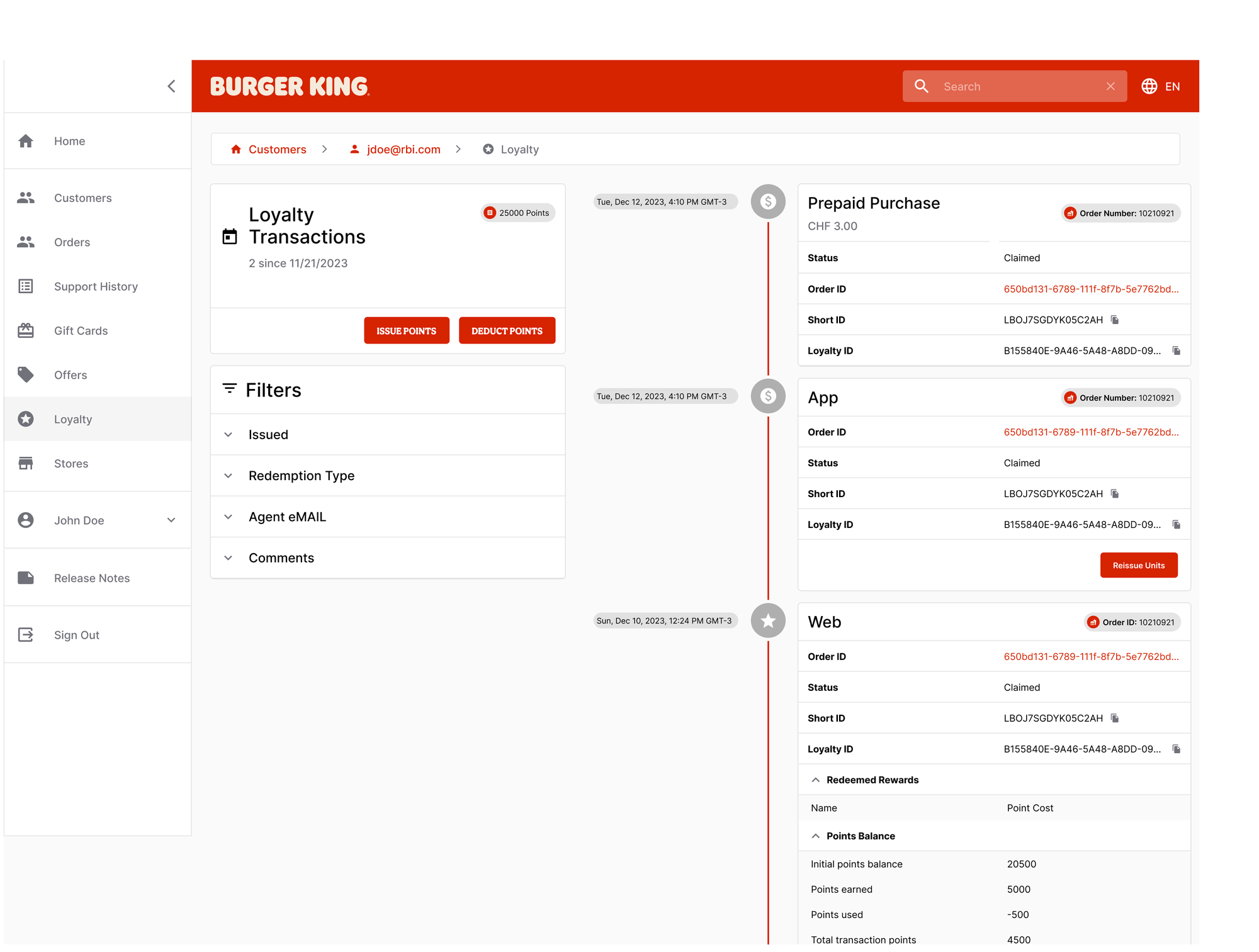The width and height of the screenshot is (1259, 952).
Task: Click the '2 since 11/21/2023' text
Action: 298,263
